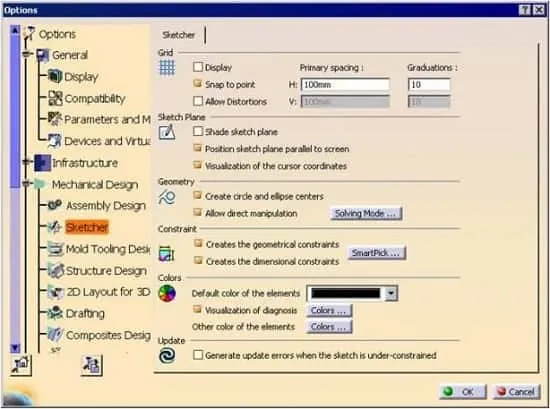Screen dimensions: 550x409
Task: Enable Shade sketch plane
Action: pos(198,132)
